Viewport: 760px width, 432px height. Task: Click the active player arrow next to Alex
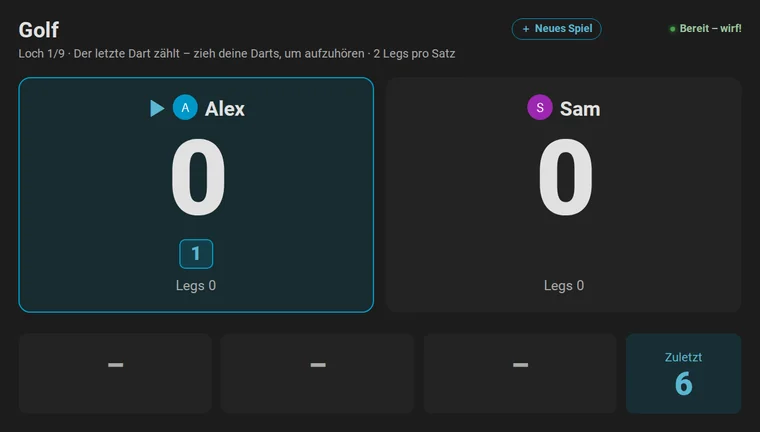pos(157,108)
